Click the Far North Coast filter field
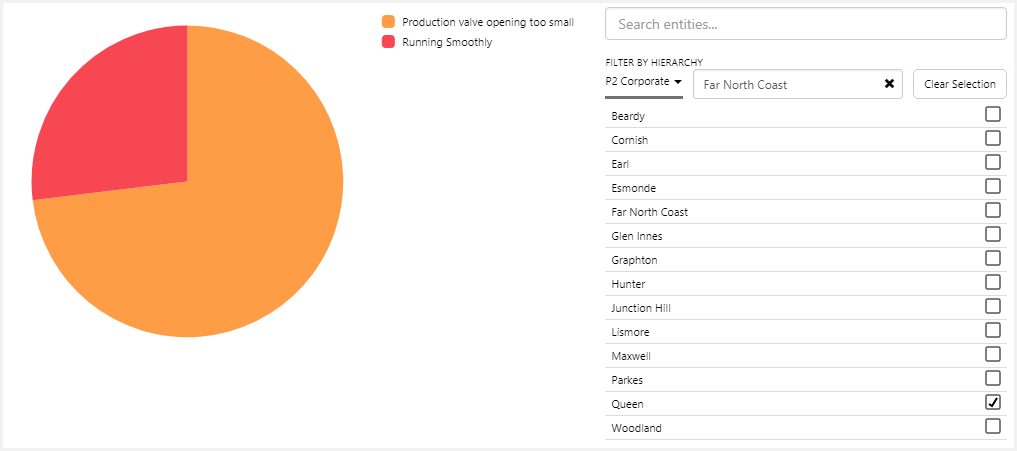Screen dimensions: 1017x451 pyautogui.click(x=785, y=84)
